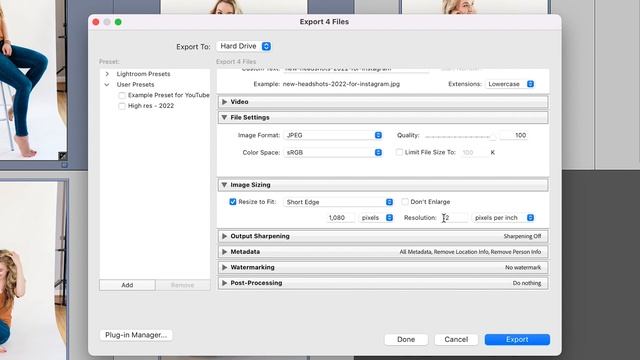
Task: Click the Cancel button
Action: (456, 339)
